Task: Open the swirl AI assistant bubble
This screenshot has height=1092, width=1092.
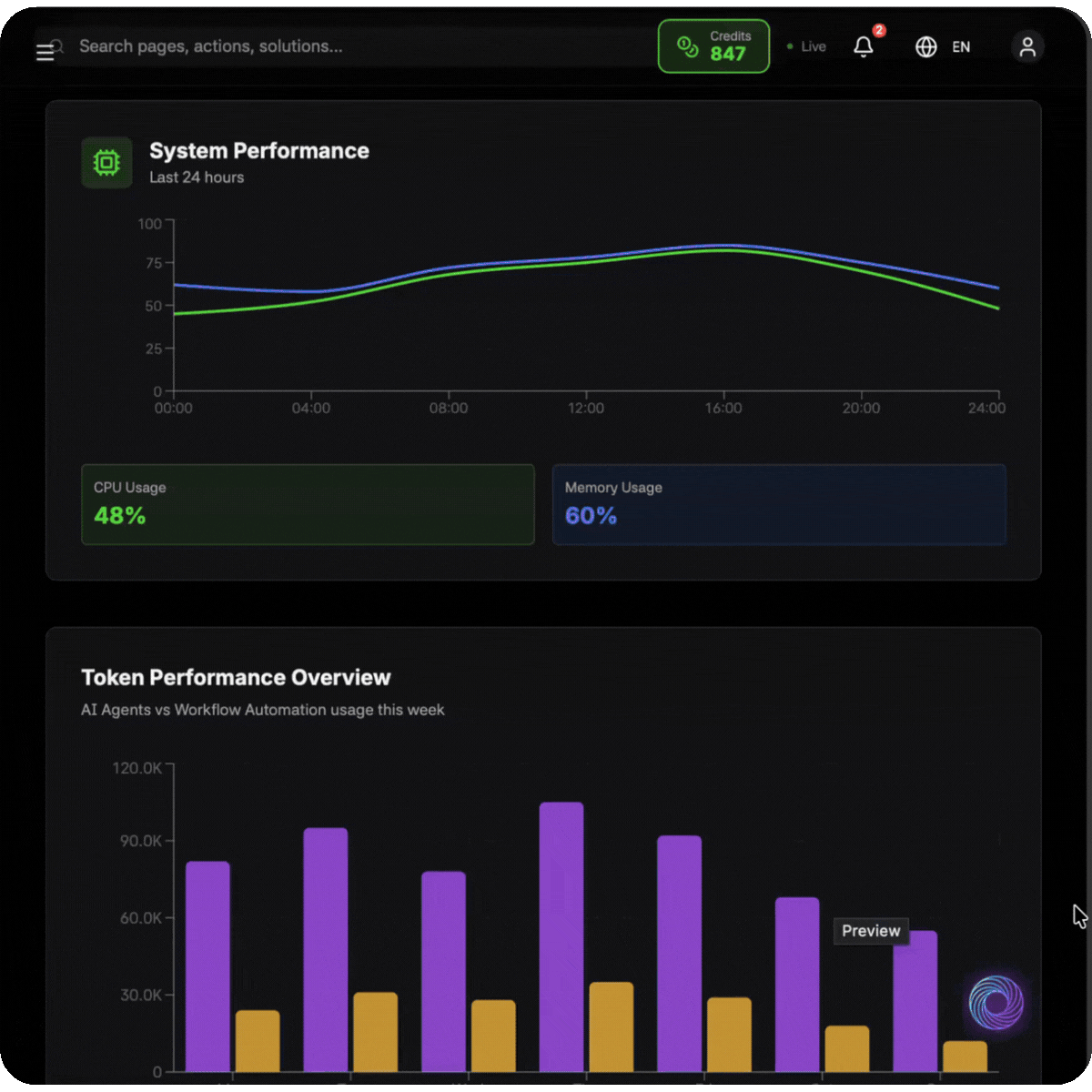Action: 996,1003
